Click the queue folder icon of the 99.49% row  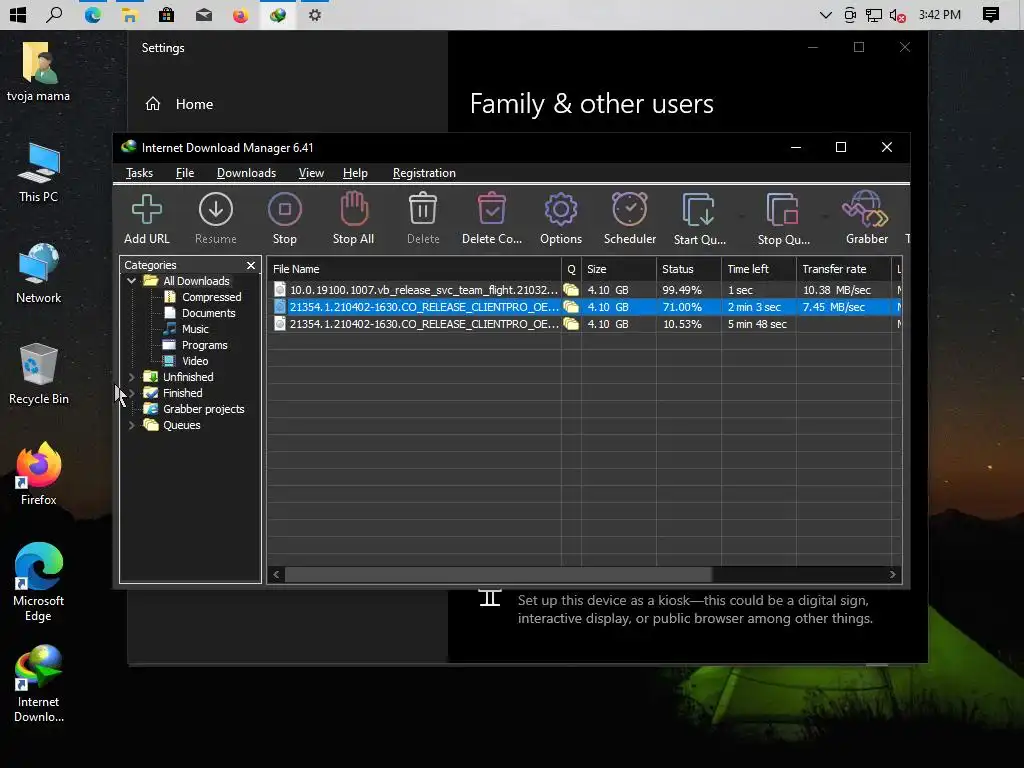point(571,290)
